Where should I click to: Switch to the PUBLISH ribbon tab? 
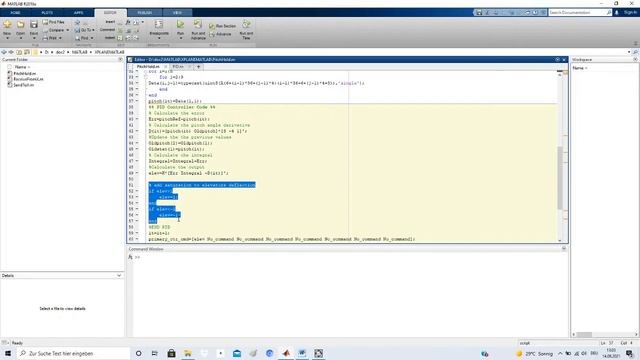(144, 13)
